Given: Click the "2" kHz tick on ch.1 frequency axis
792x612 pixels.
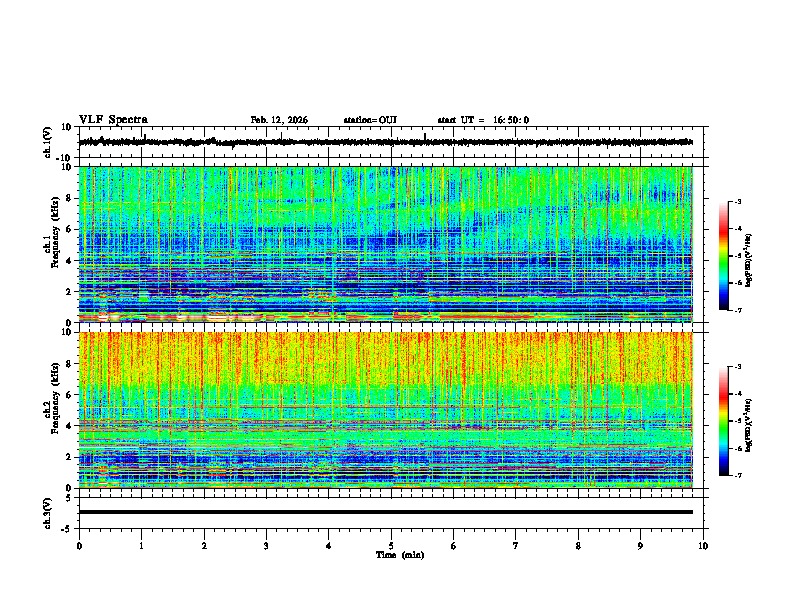Looking at the screenshot, I should coord(70,292).
